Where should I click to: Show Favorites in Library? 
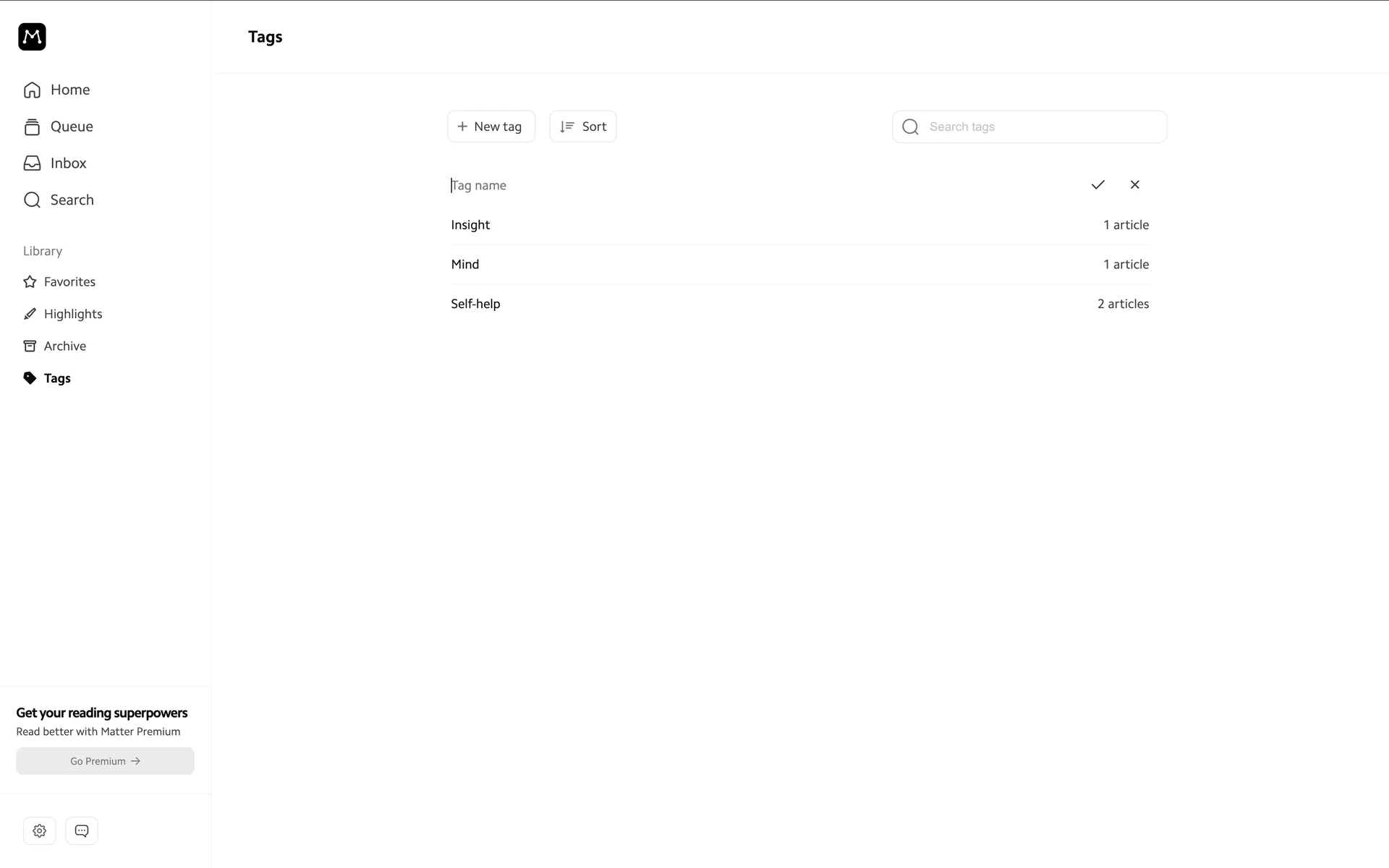(69, 282)
